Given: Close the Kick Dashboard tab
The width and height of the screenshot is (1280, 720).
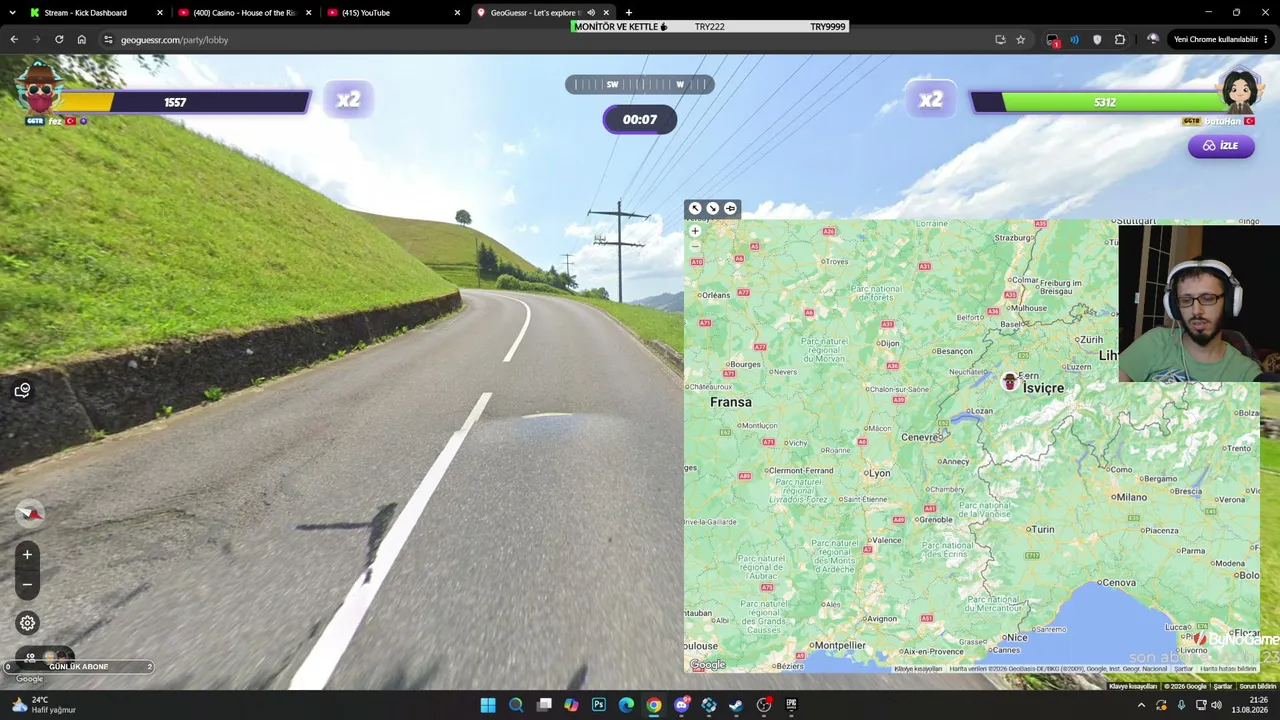Looking at the screenshot, I should click(159, 13).
